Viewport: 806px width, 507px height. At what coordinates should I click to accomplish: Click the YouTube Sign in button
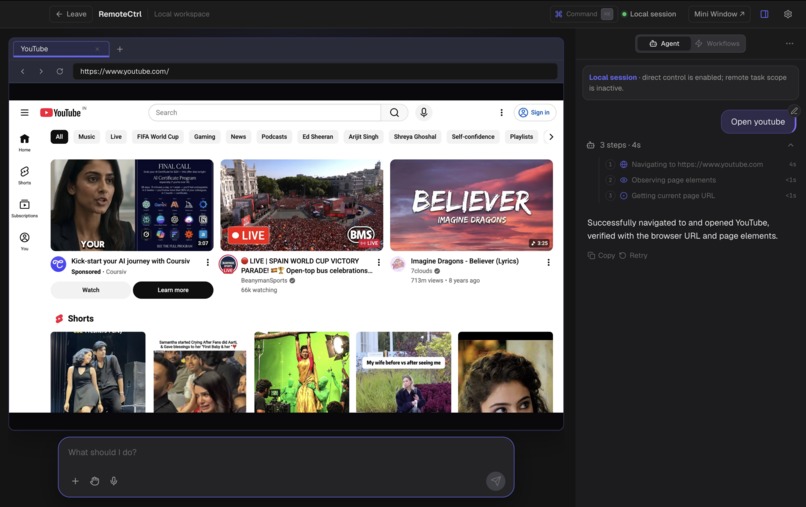coord(535,113)
